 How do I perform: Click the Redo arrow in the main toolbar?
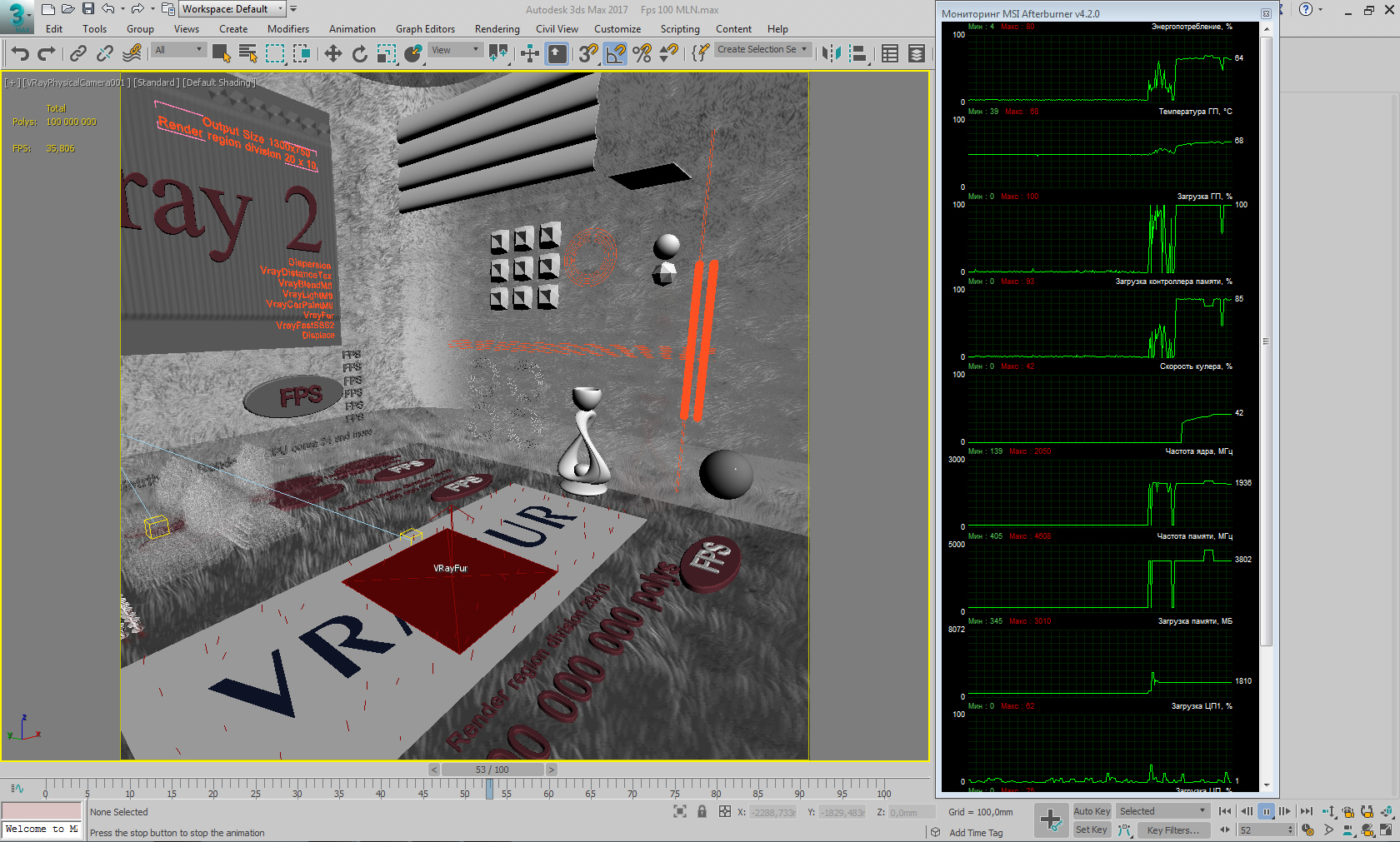click(x=47, y=54)
